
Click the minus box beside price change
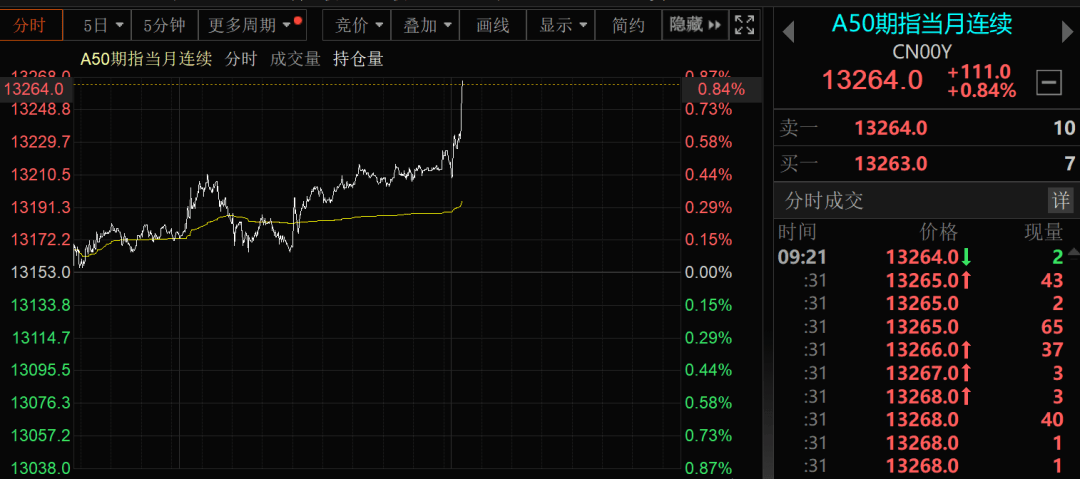pos(1048,83)
